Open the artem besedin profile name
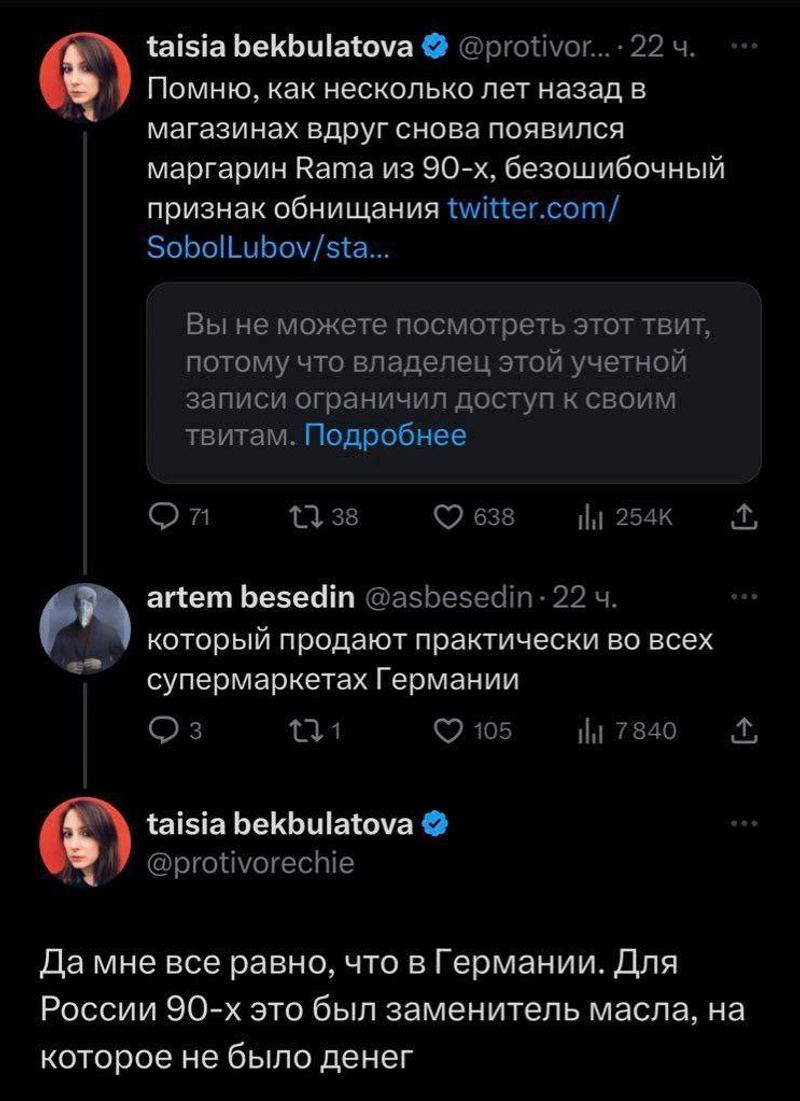800x1101 pixels. click(250, 598)
